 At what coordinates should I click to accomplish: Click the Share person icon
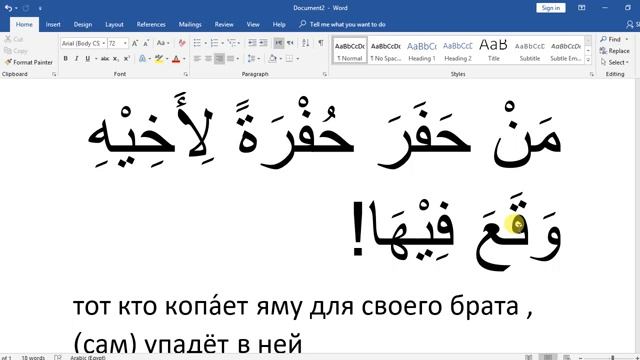(x=630, y=24)
